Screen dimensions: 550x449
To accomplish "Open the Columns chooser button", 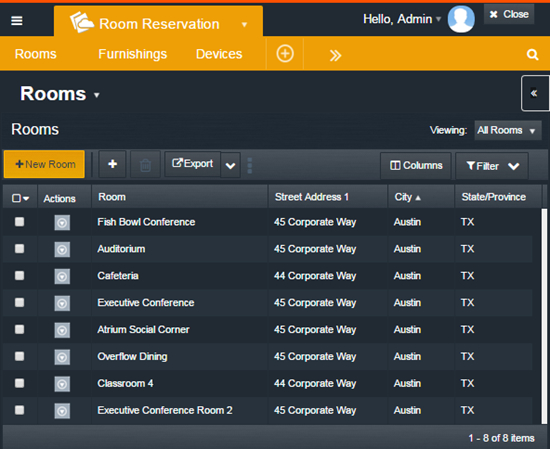I will (x=416, y=166).
